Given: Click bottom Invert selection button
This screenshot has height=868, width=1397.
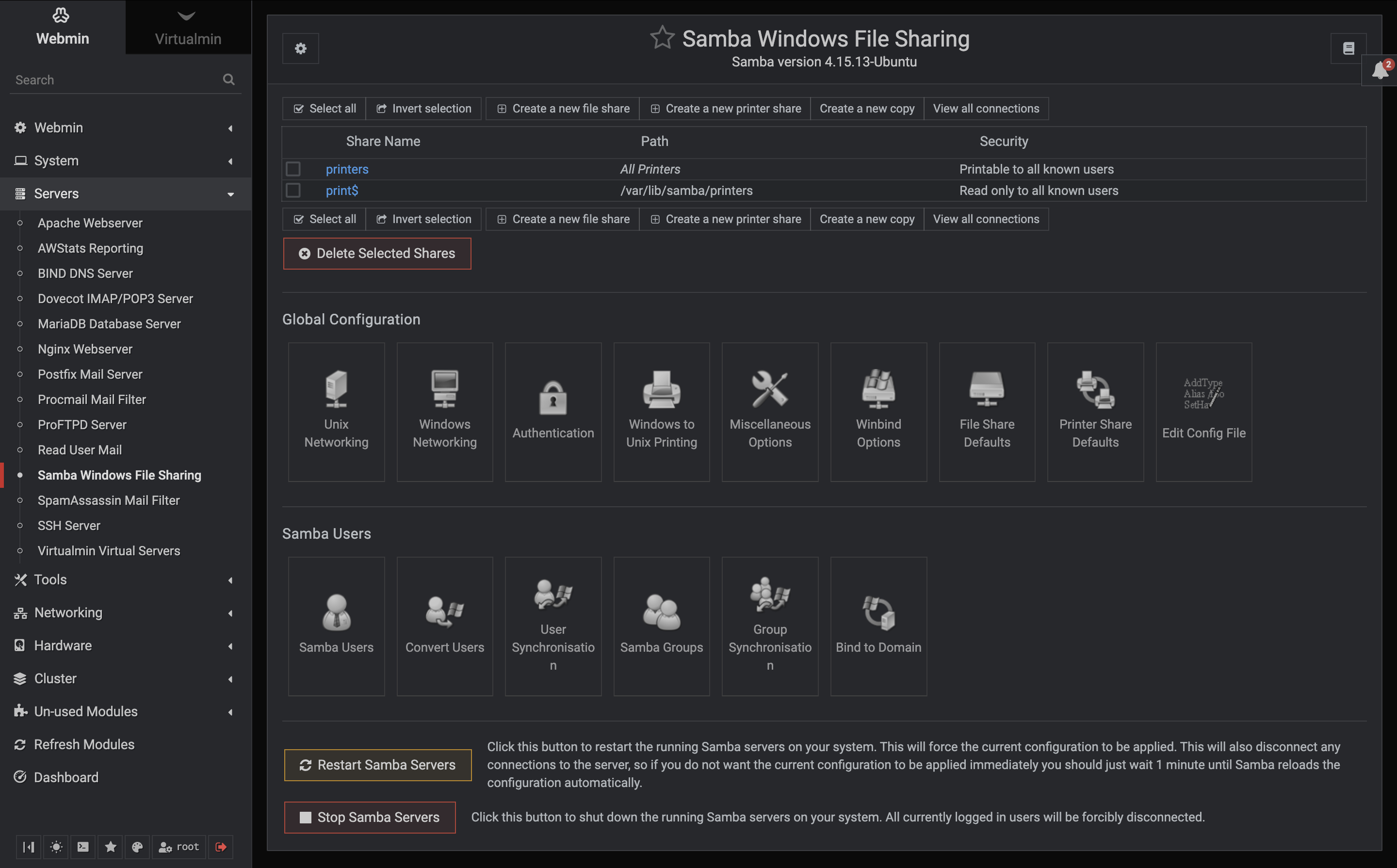Looking at the screenshot, I should pos(423,219).
